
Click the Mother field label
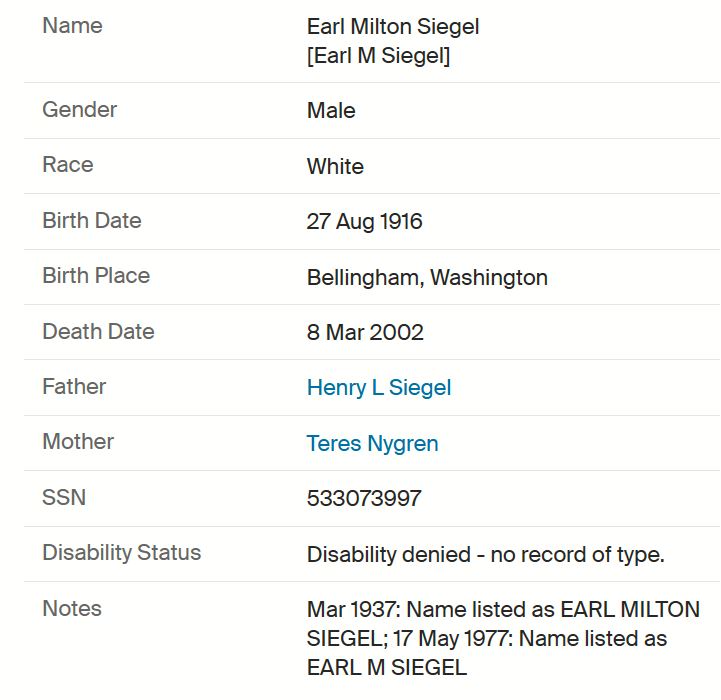pos(78,442)
